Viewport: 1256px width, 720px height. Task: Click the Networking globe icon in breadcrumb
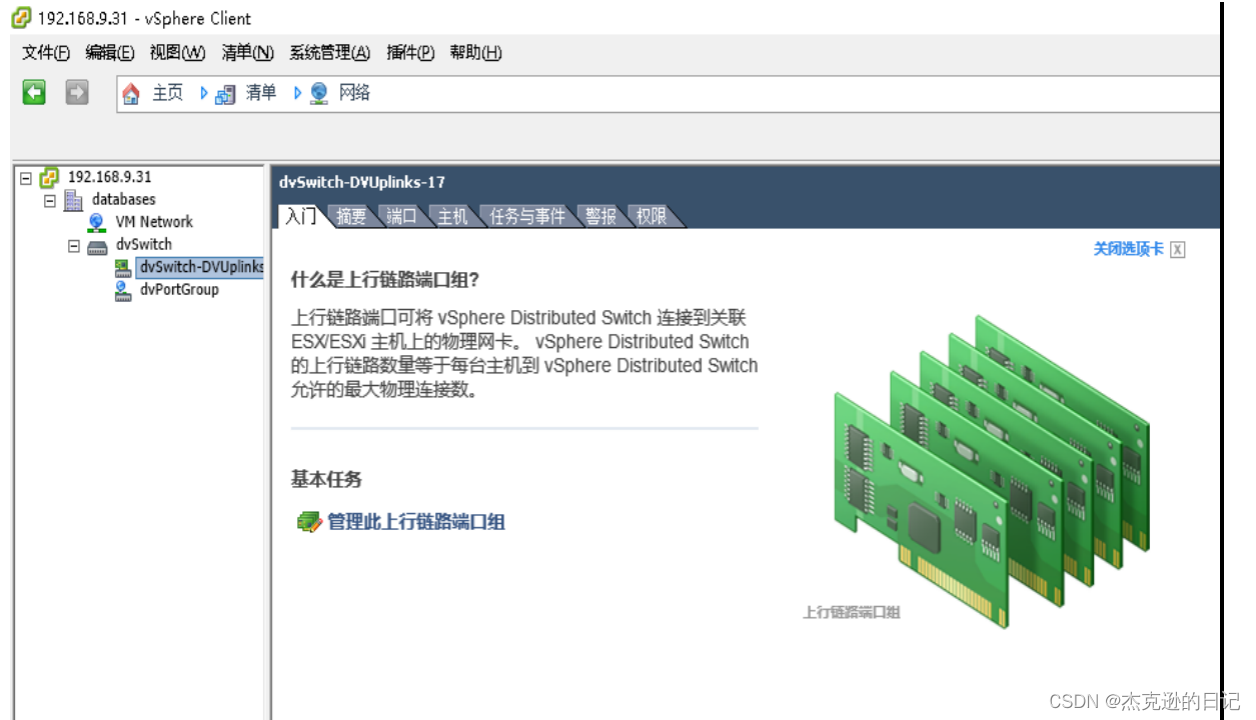319,94
